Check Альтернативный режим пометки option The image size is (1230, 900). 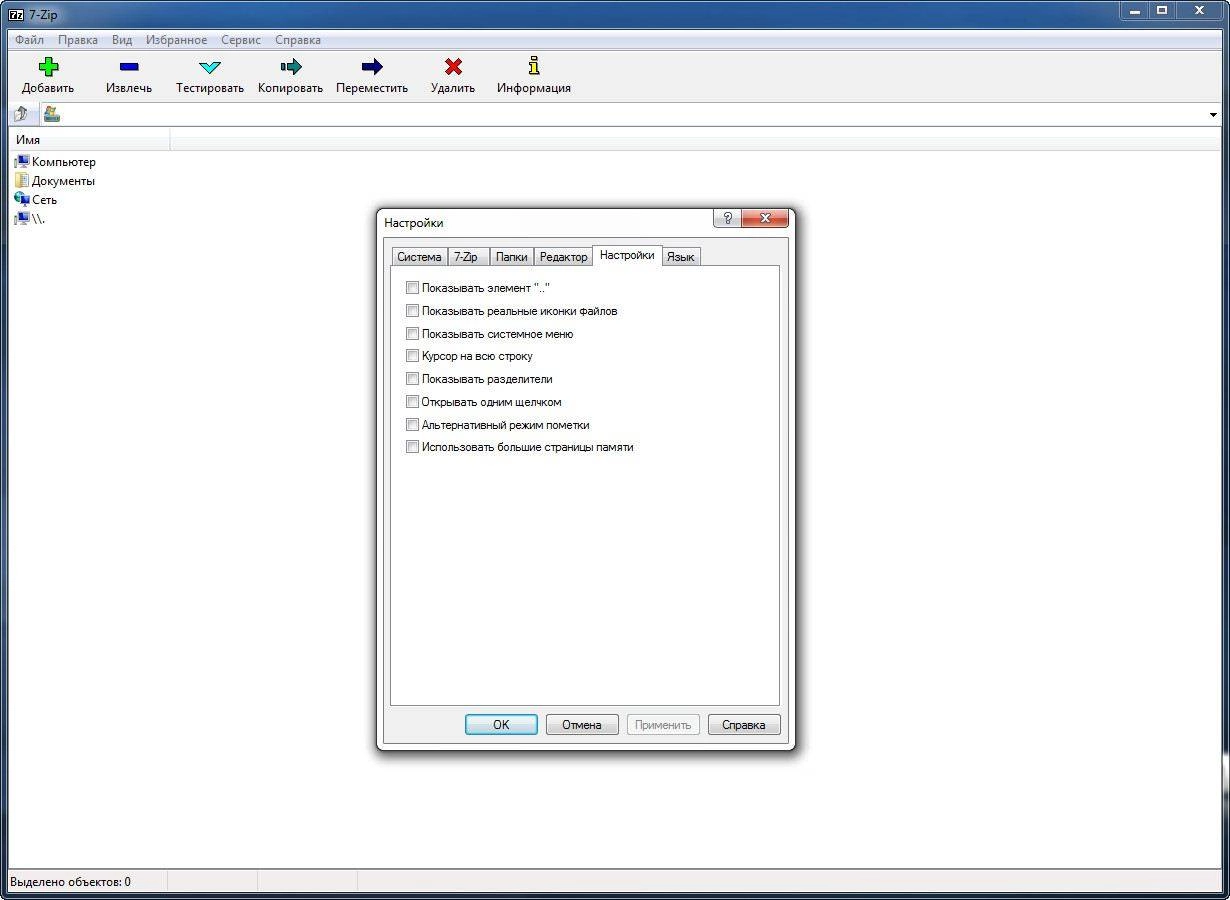tap(412, 425)
